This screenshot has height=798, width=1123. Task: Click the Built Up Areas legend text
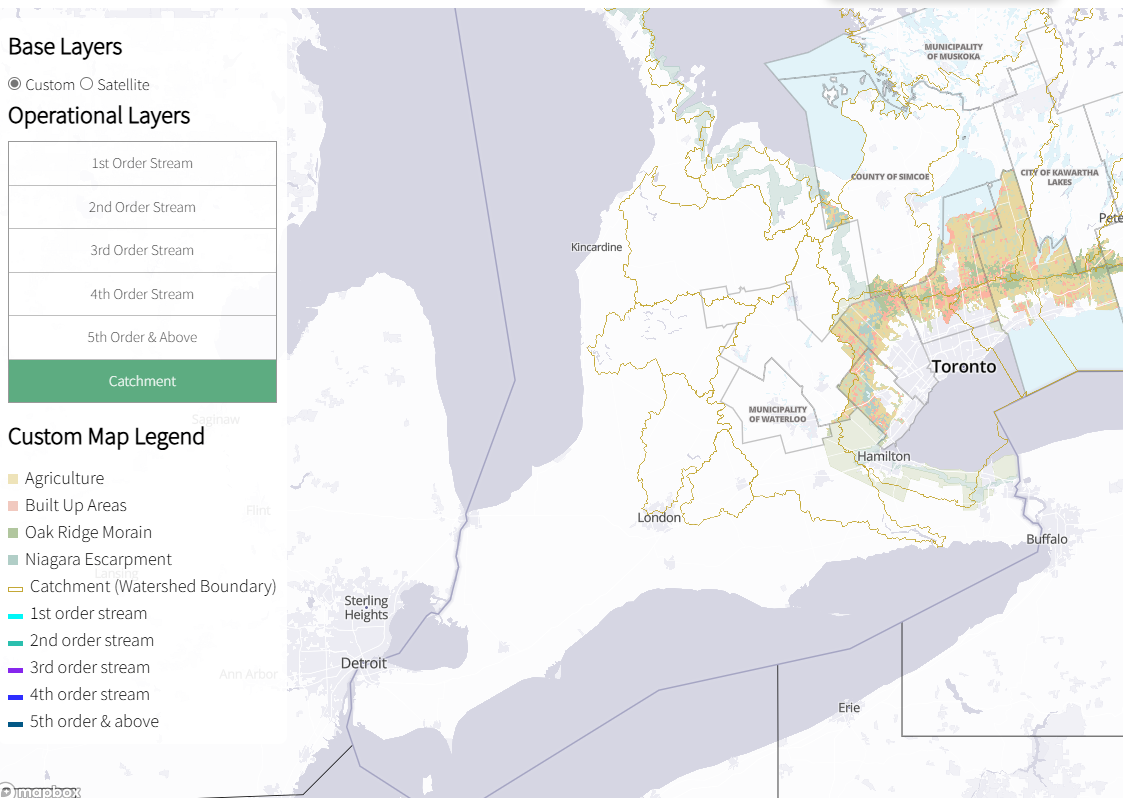point(76,506)
